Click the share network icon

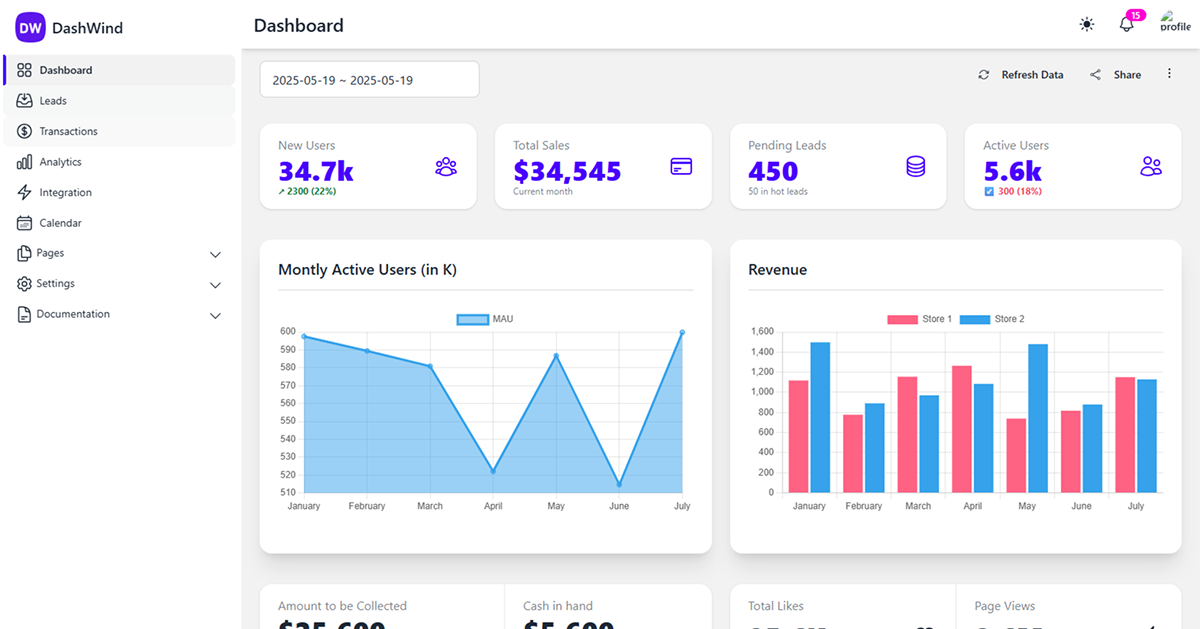[1095, 75]
